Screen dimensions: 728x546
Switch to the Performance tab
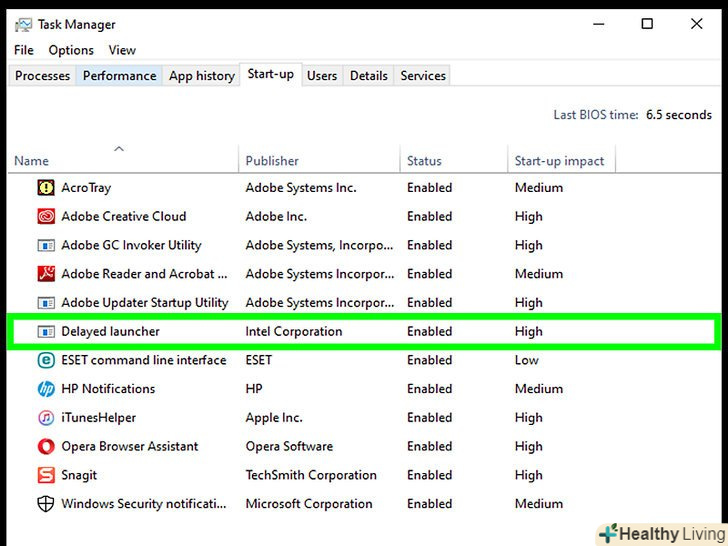(x=119, y=76)
